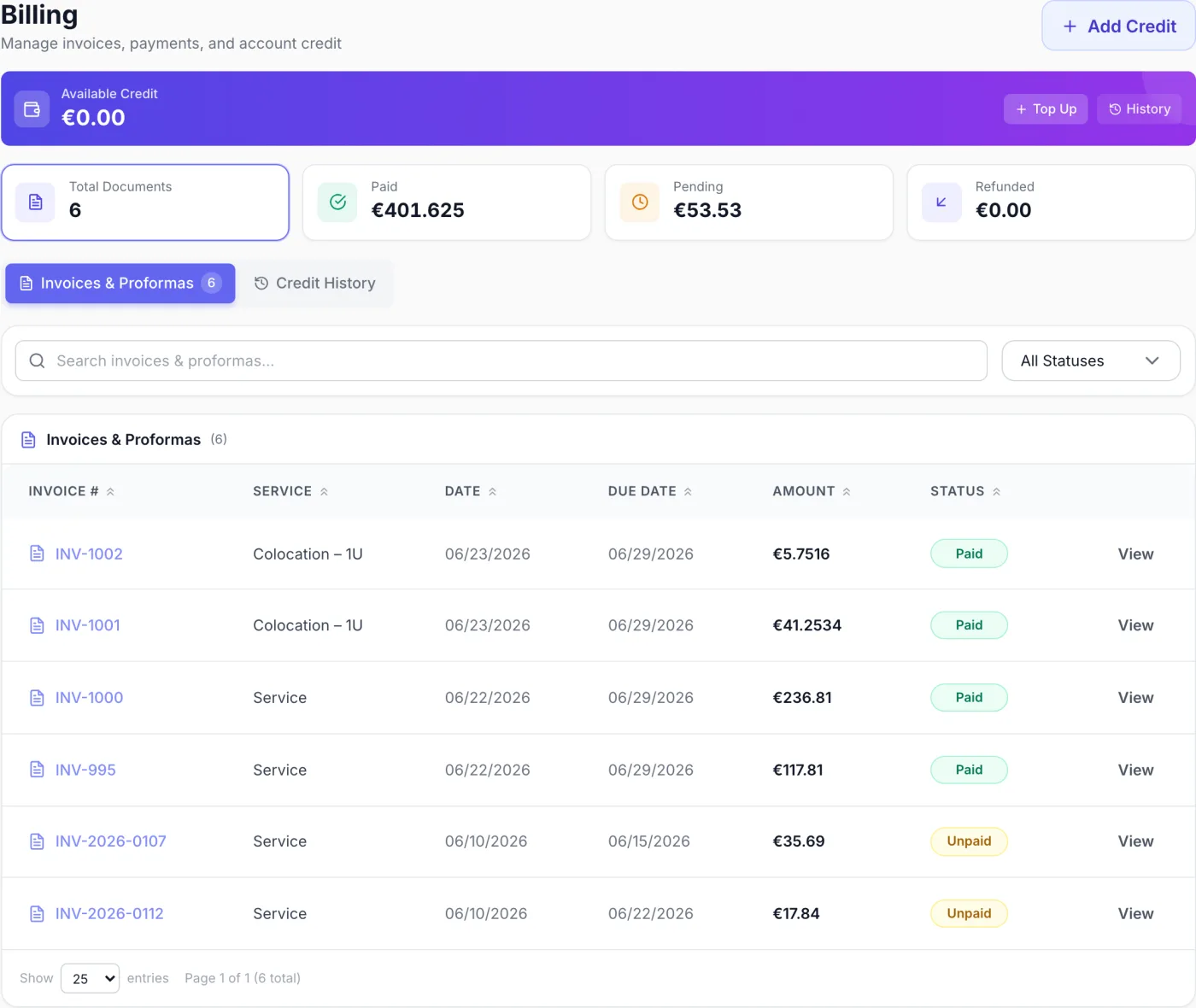Screen dimensions: 1196x1008
Task: Click the amount €236.81
Action: pos(802,698)
